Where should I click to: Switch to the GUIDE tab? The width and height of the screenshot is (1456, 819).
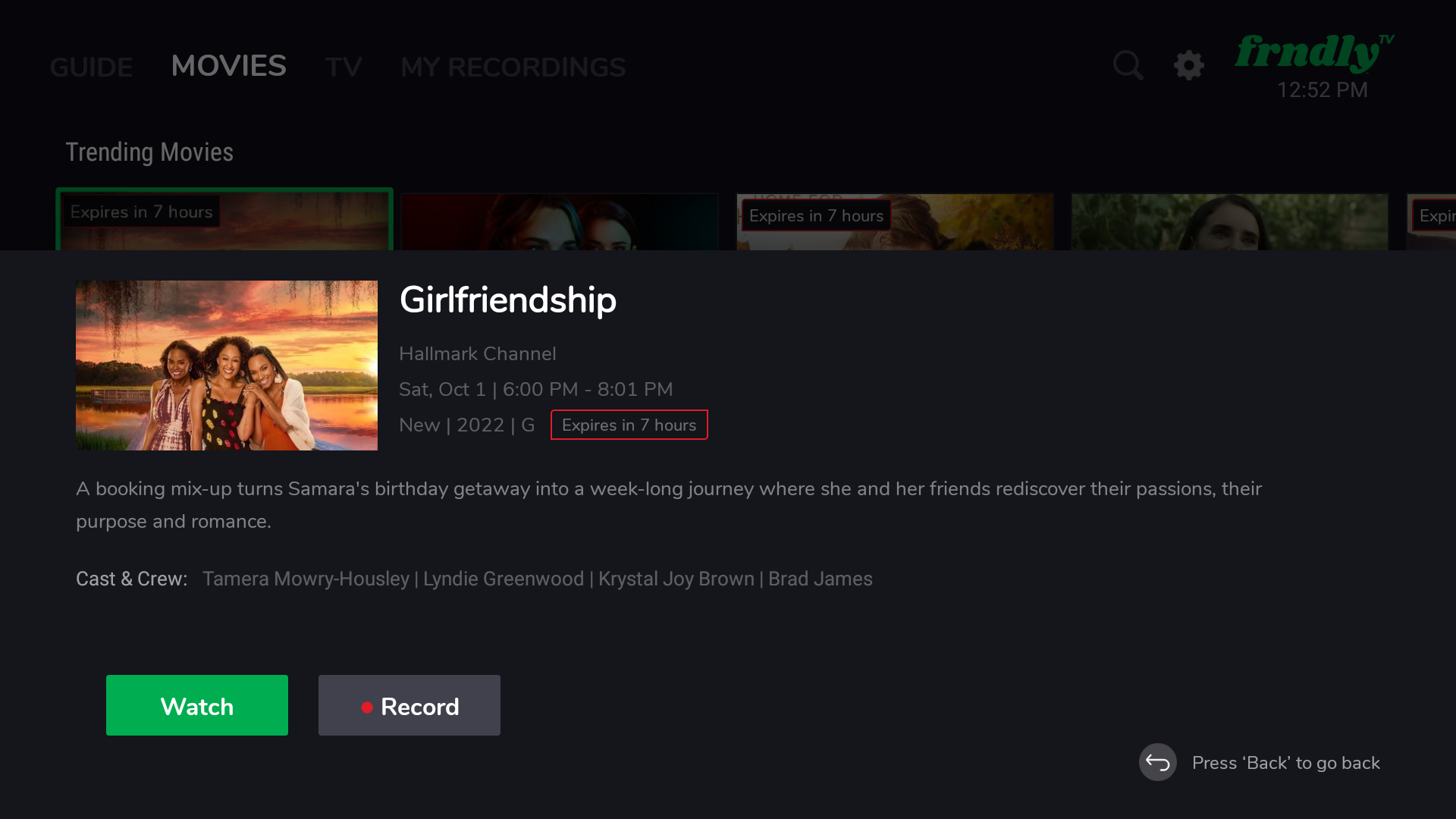pos(91,67)
